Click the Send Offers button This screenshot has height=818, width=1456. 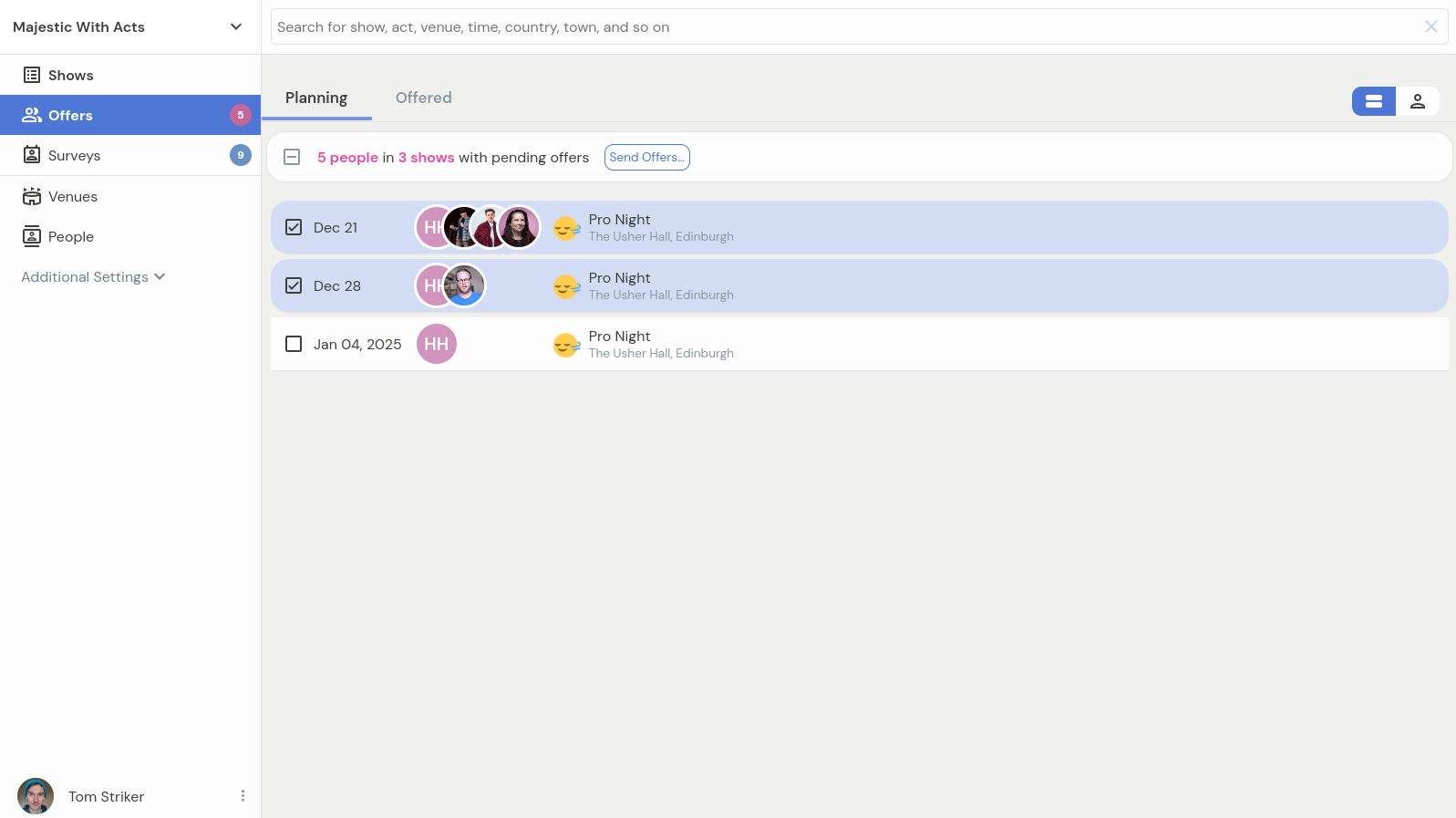[646, 157]
